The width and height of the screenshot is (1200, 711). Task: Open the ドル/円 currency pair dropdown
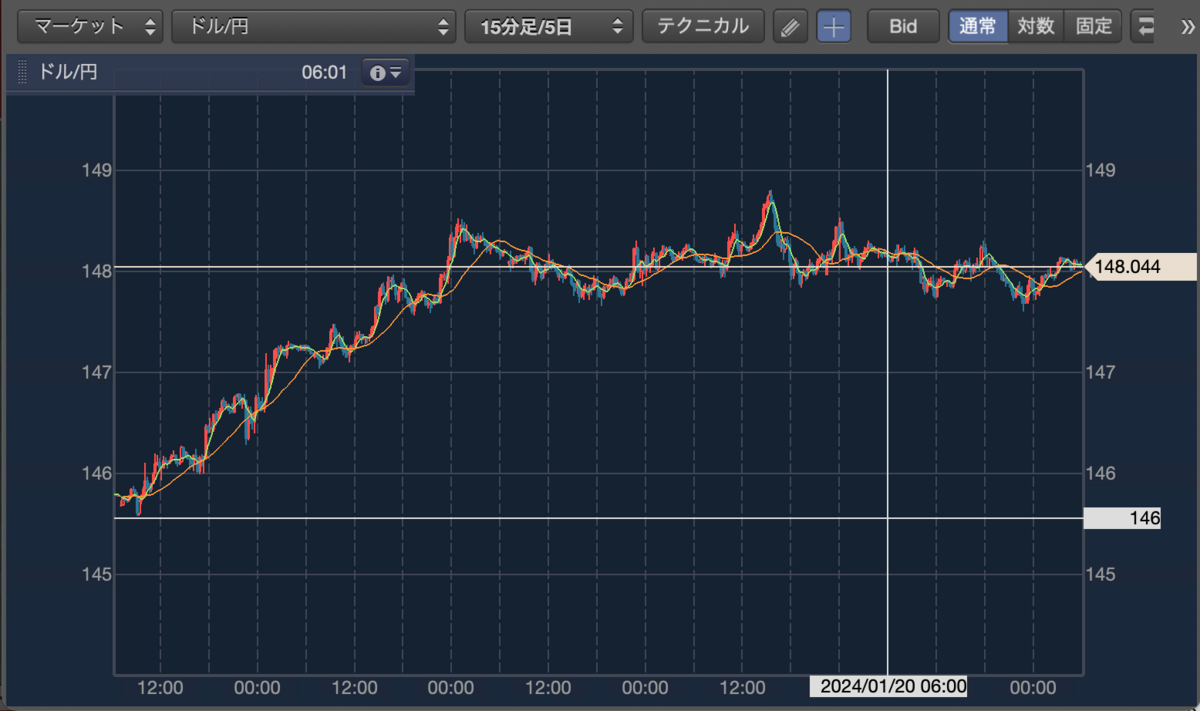(314, 27)
